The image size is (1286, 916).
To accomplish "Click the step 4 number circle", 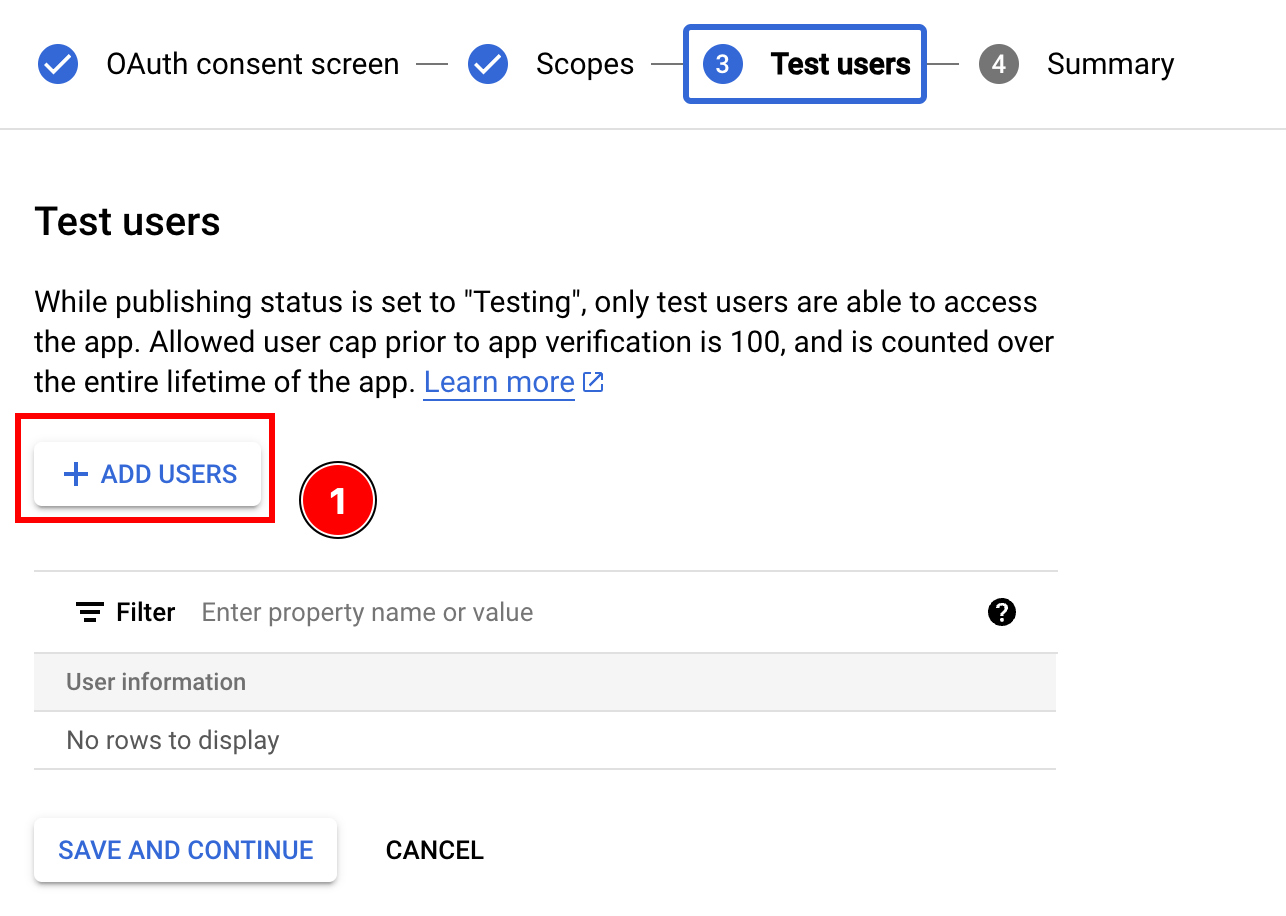I will pos(998,65).
